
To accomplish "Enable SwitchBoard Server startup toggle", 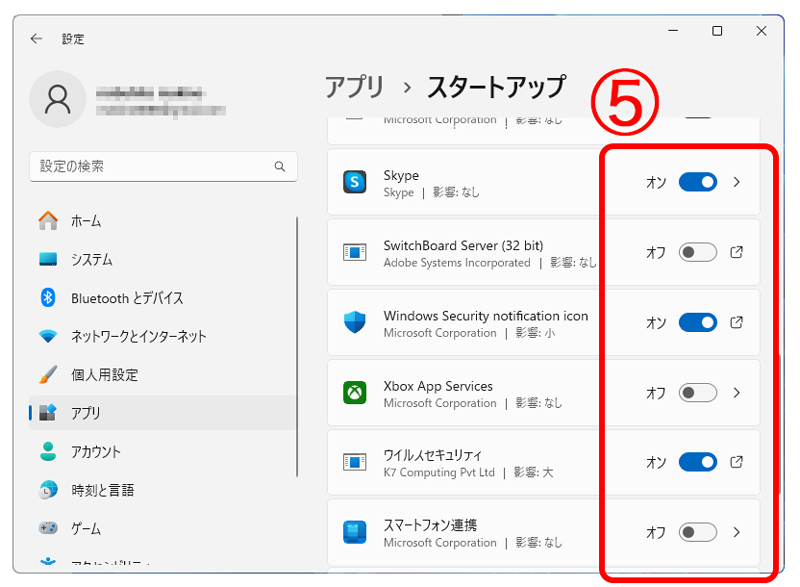I will point(697,253).
